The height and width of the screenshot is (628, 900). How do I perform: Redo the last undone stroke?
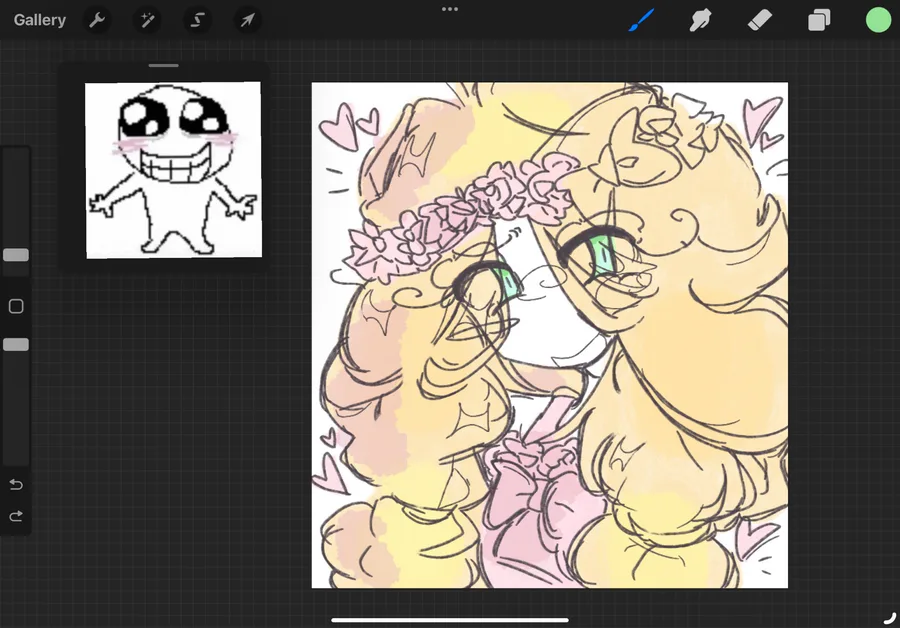coord(16,516)
